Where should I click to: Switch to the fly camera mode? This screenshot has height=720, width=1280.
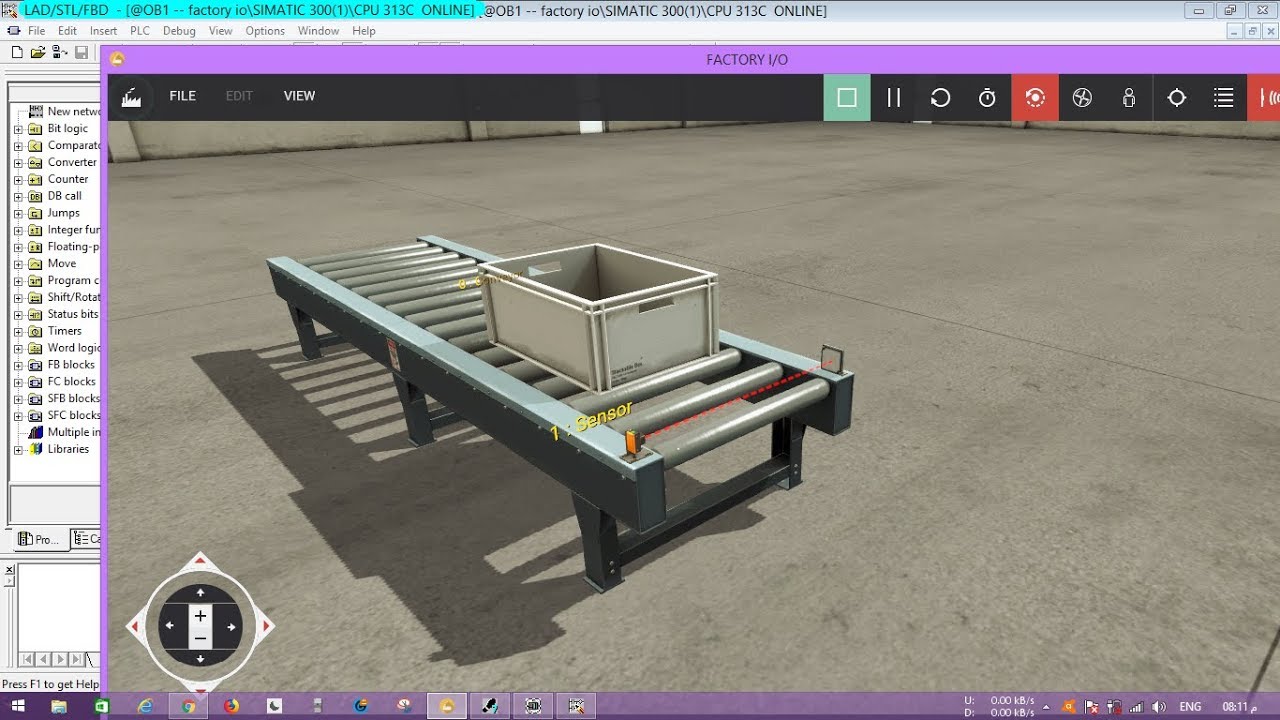[1081, 97]
